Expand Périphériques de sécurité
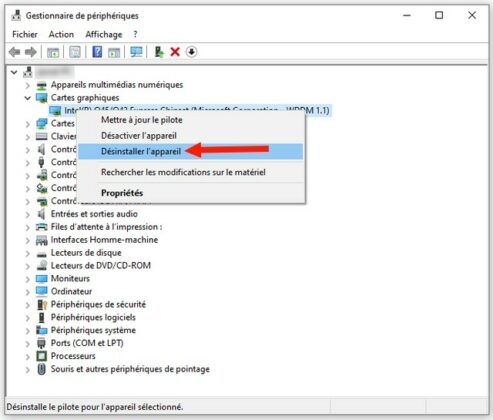 pos(28,305)
